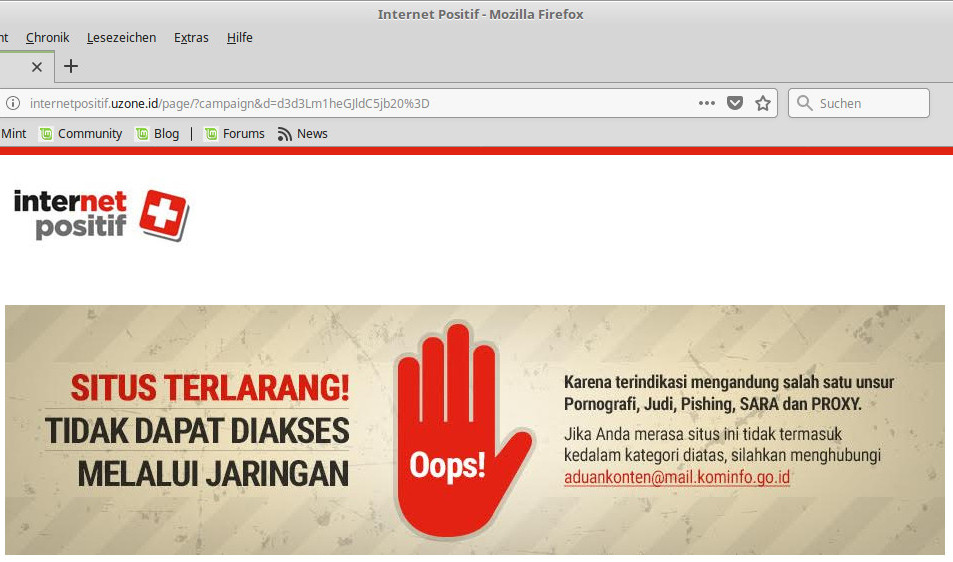953x562 pixels.
Task: Close the current browser tab
Action: tap(36, 67)
